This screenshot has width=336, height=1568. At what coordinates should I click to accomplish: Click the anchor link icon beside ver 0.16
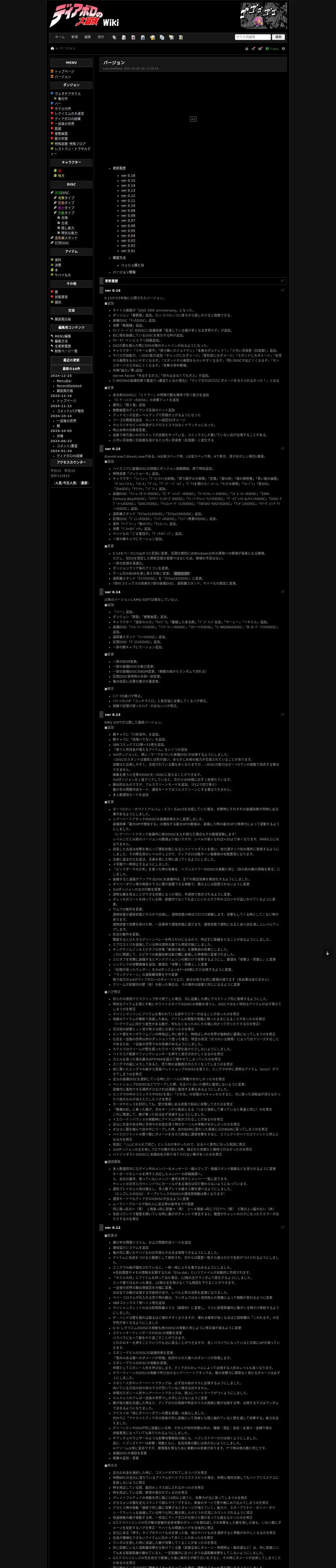point(282,290)
